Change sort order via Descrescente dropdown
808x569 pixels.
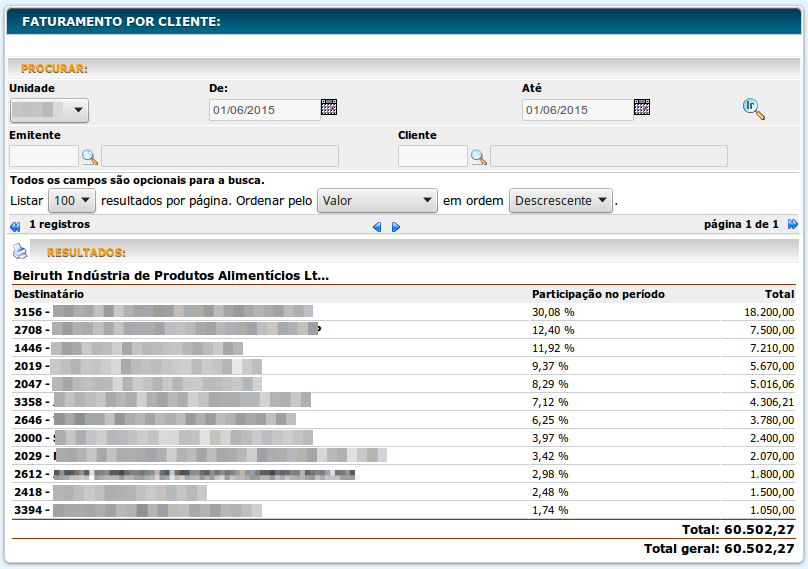tap(561, 201)
